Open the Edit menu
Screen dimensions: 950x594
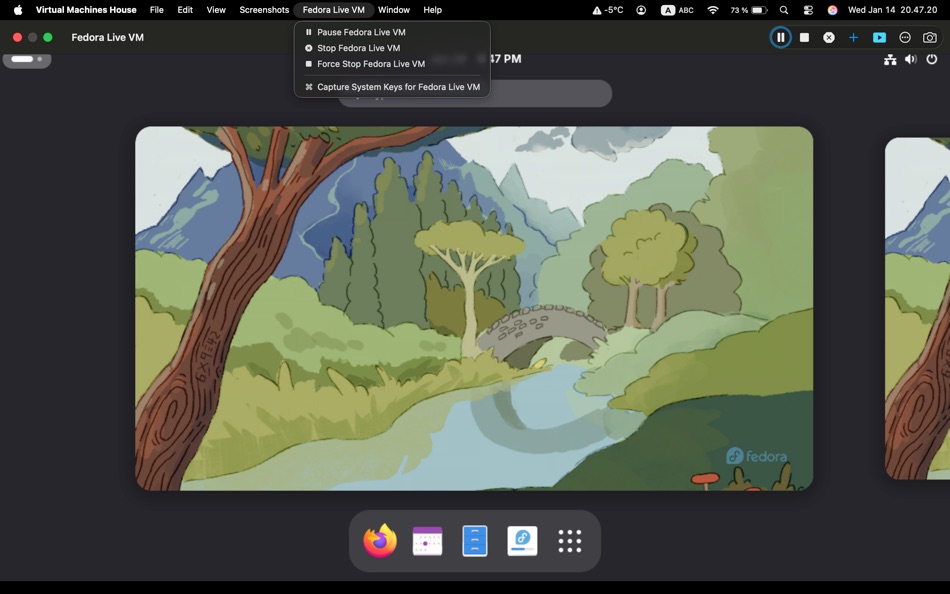[x=185, y=10]
